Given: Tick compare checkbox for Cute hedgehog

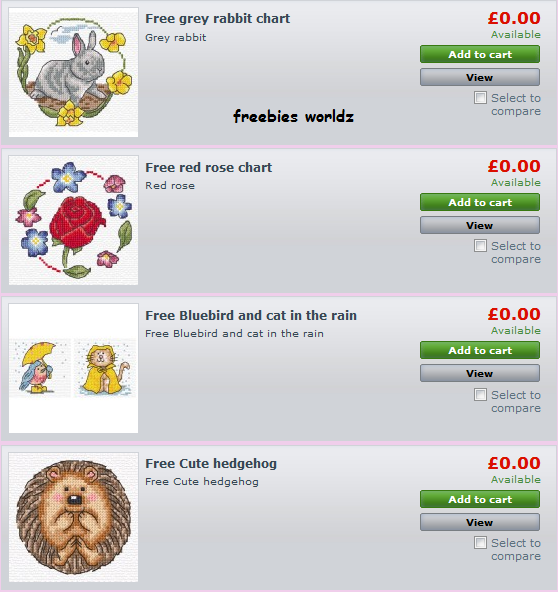Looking at the screenshot, I should pos(480,543).
